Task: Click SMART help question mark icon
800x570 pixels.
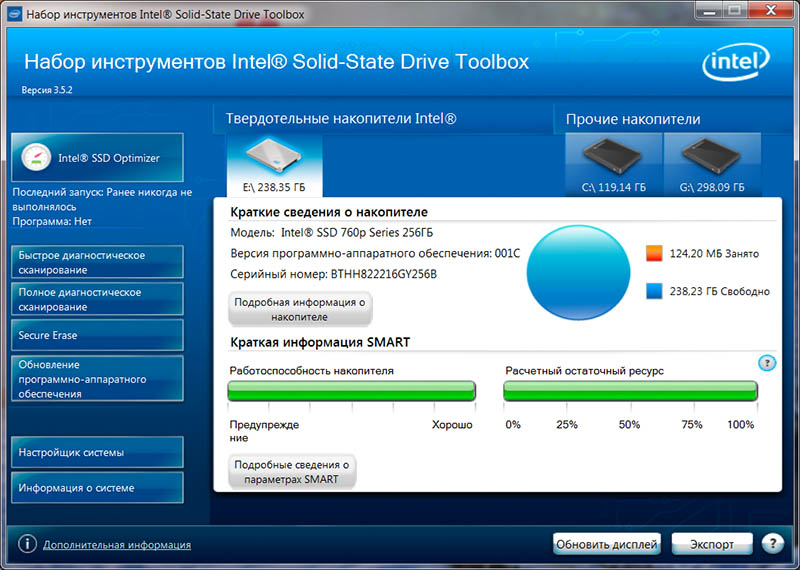Action: coord(767,363)
